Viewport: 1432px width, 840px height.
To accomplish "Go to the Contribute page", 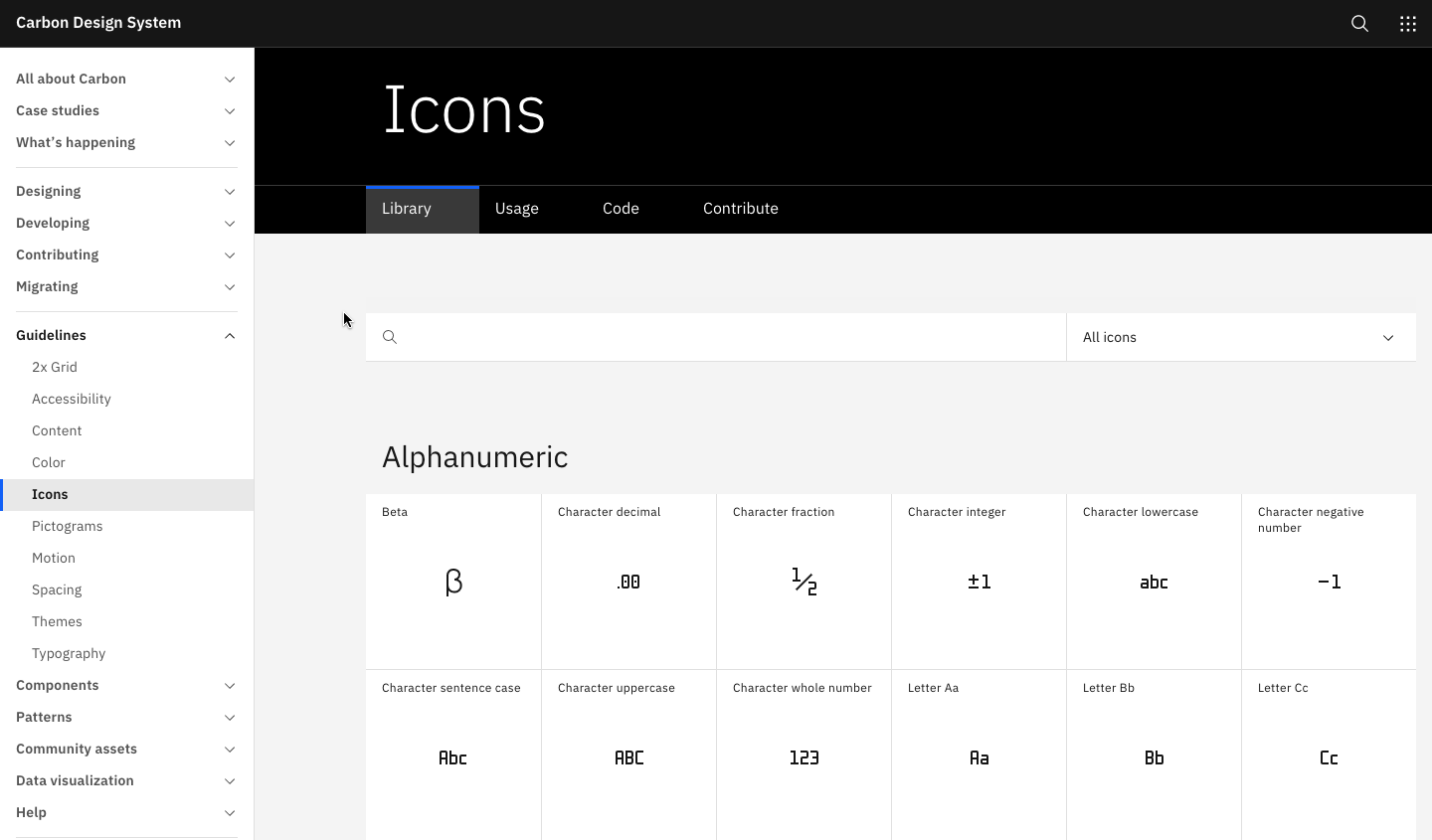I will click(740, 208).
